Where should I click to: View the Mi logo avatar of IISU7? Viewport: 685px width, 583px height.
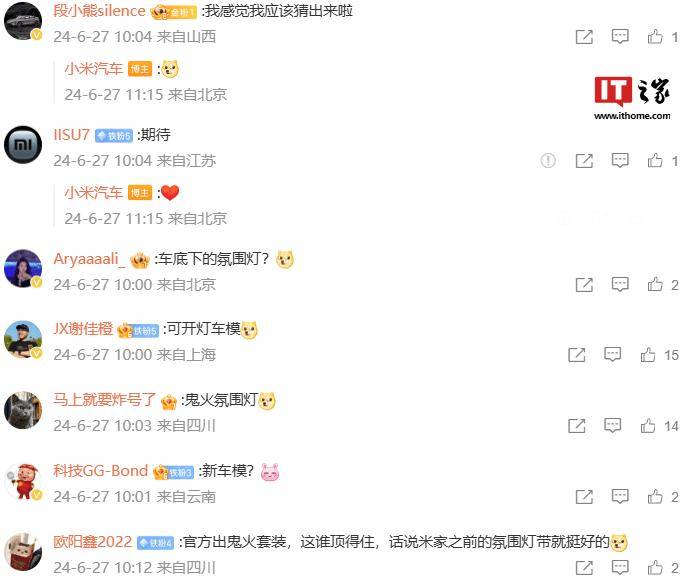23,145
